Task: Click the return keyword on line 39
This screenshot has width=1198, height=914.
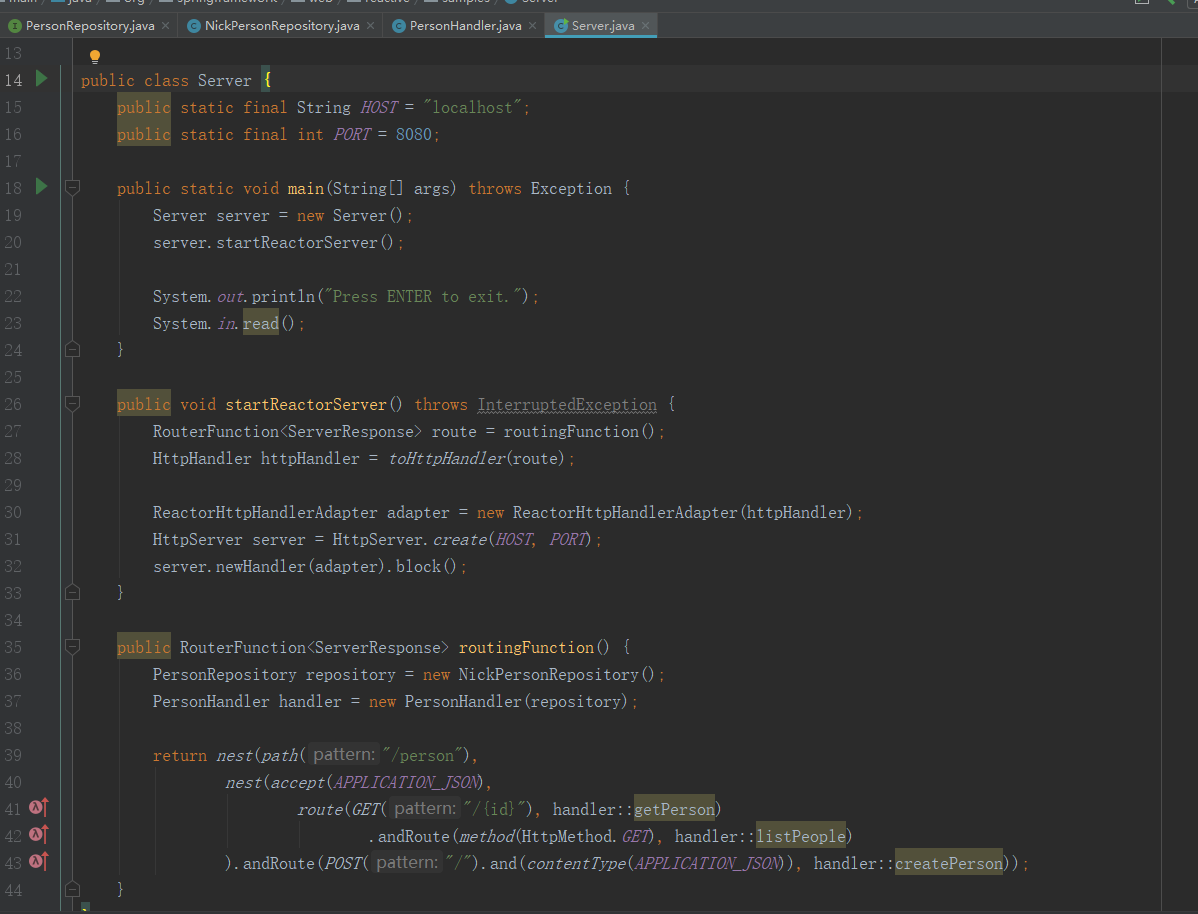Action: [180, 756]
